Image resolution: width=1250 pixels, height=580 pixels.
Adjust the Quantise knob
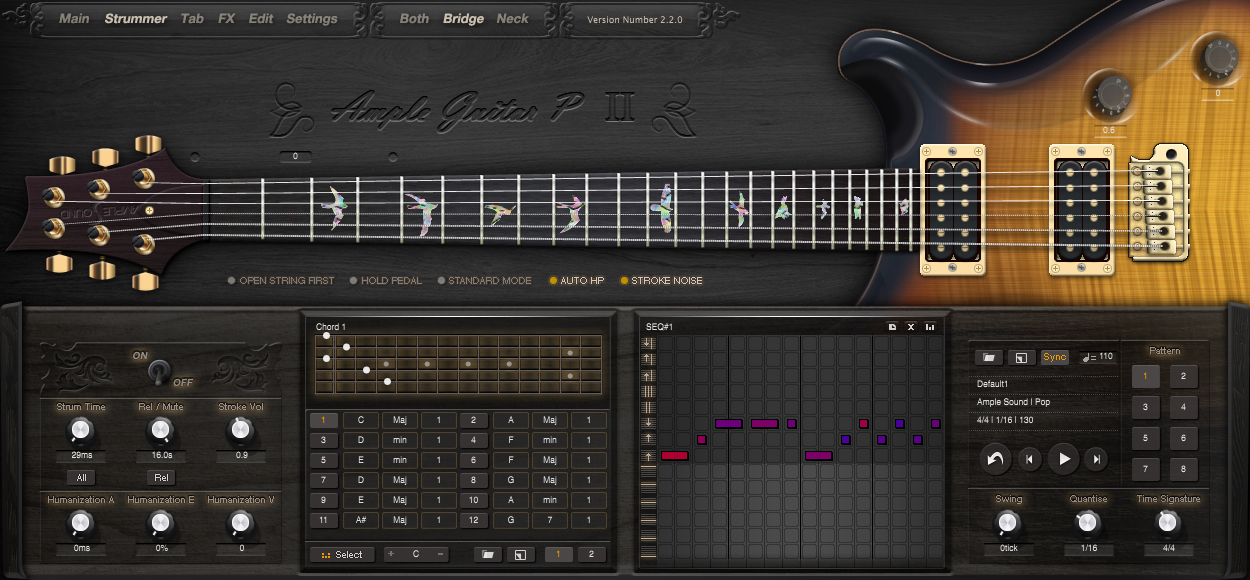tap(1088, 523)
